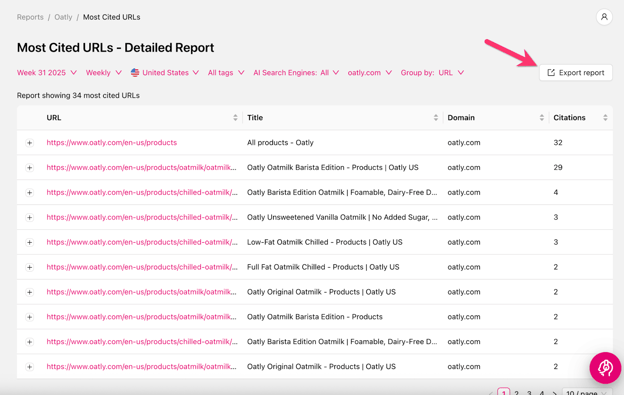Open the Weekly frequency dropdown
The image size is (624, 395).
(x=103, y=73)
